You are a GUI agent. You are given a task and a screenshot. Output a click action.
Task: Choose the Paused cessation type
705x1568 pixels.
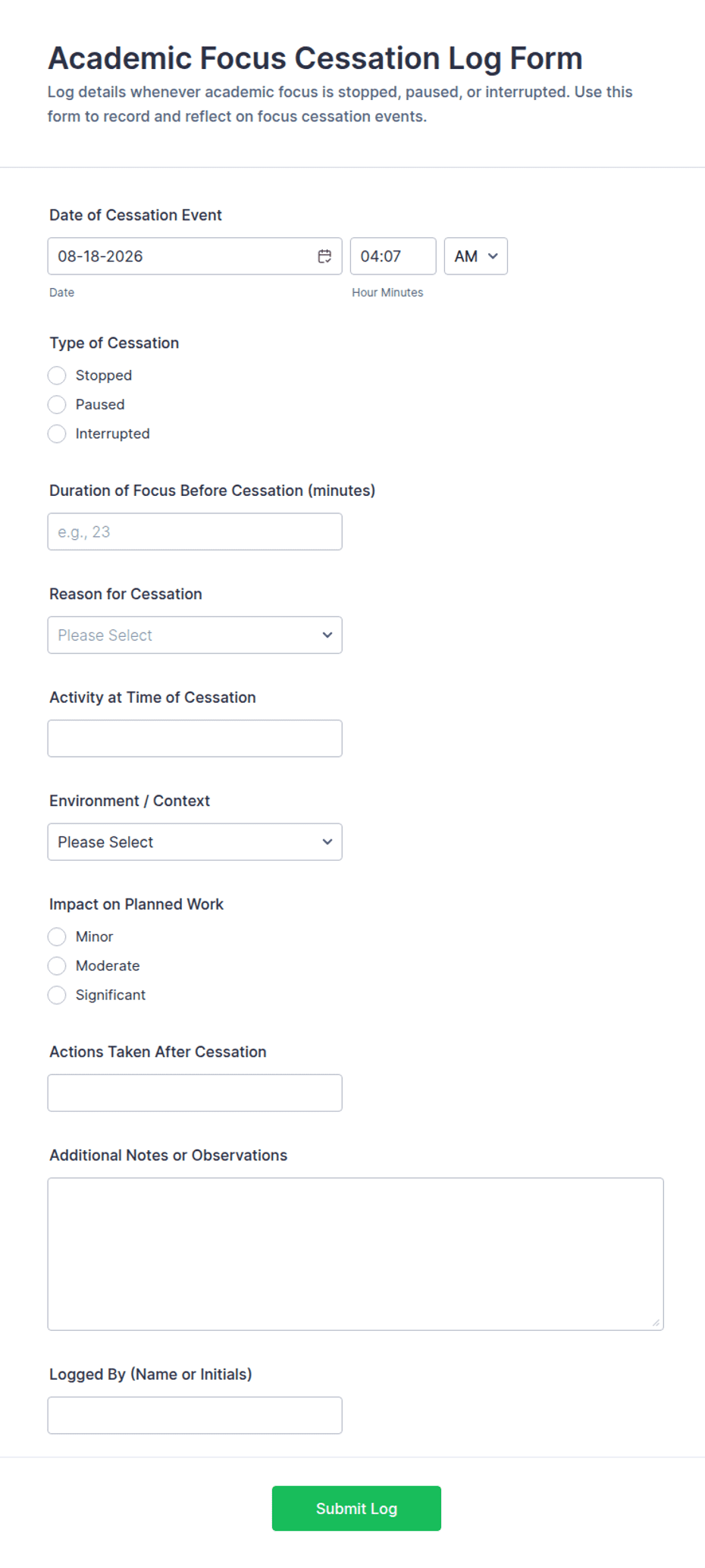coord(57,404)
